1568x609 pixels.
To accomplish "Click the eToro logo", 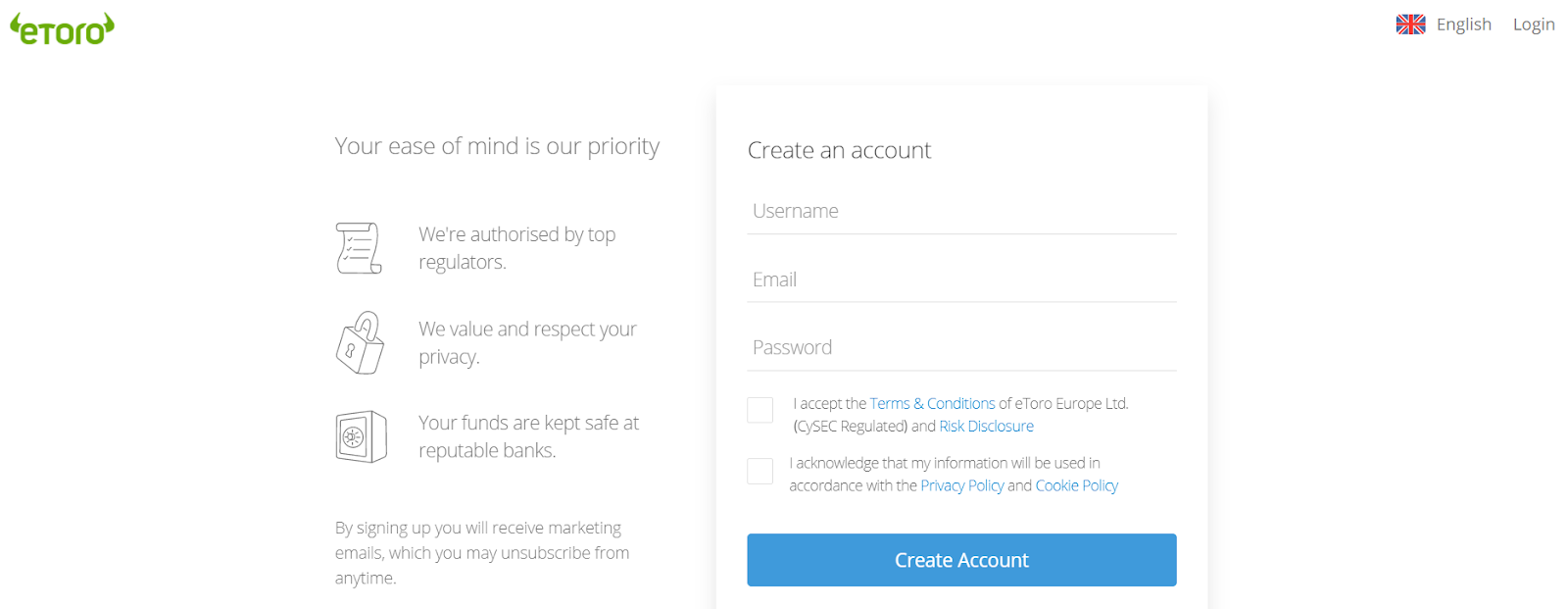I will click(x=62, y=29).
